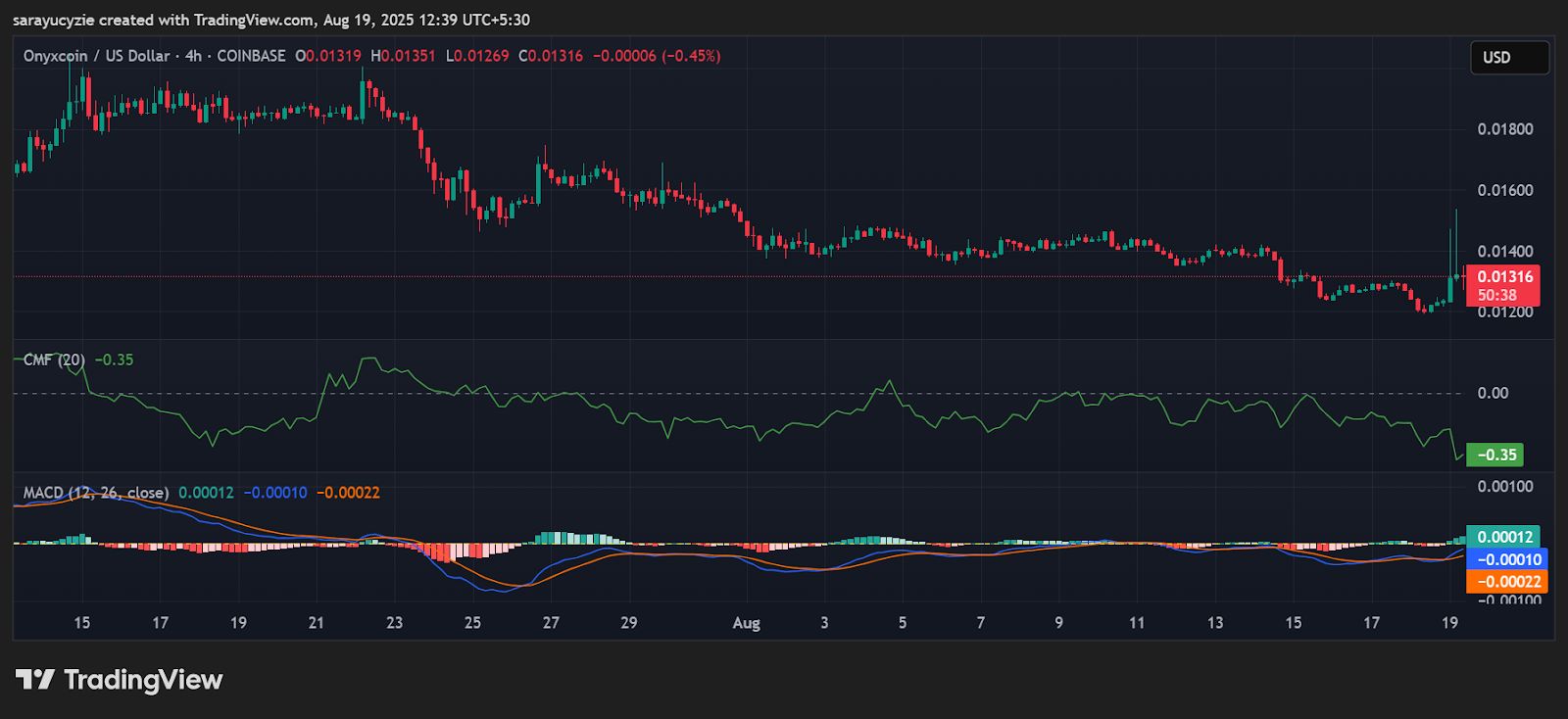The width and height of the screenshot is (1568, 719).
Task: Click the teal MACD axis tag 0.00012
Action: [1502, 537]
